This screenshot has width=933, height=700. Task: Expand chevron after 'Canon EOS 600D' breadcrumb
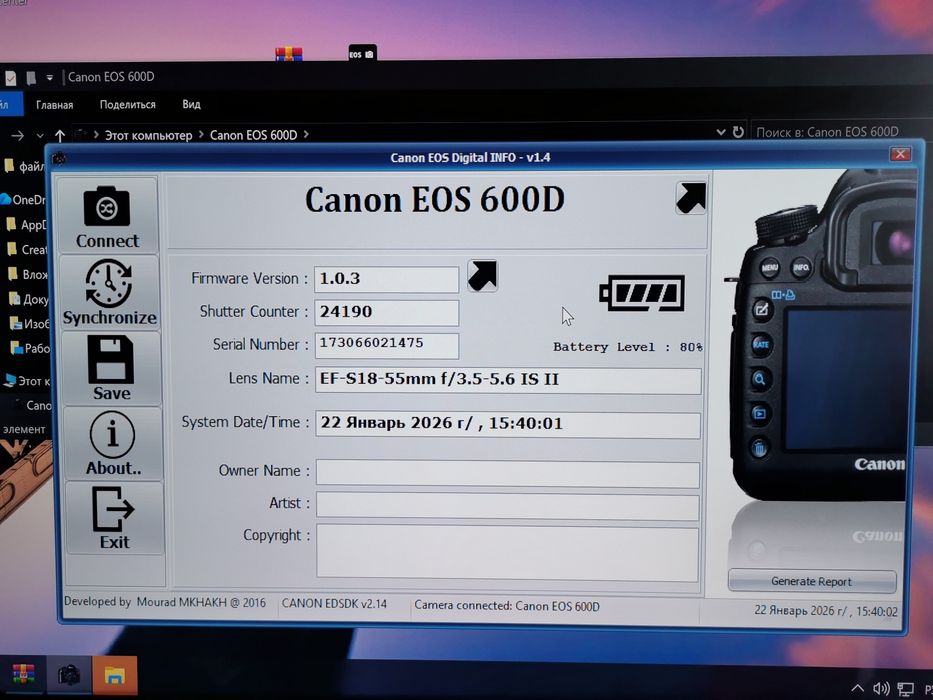click(306, 135)
